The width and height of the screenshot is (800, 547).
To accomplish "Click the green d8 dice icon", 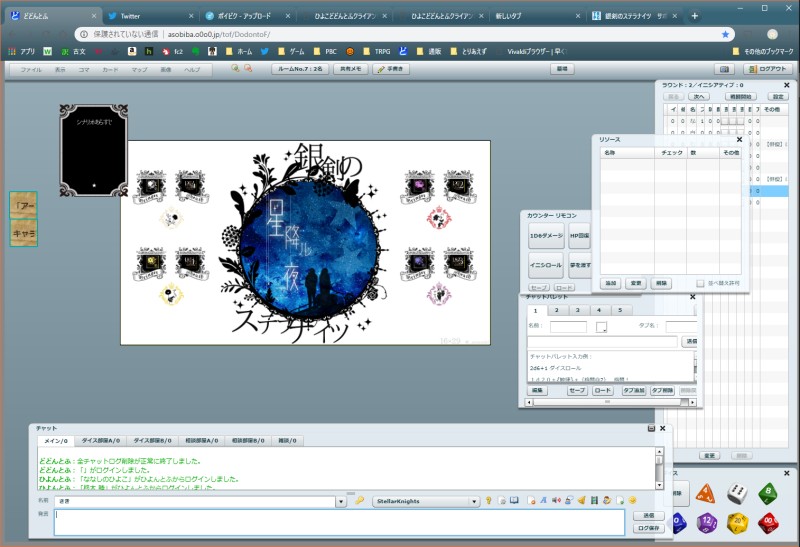I will tap(768, 493).
